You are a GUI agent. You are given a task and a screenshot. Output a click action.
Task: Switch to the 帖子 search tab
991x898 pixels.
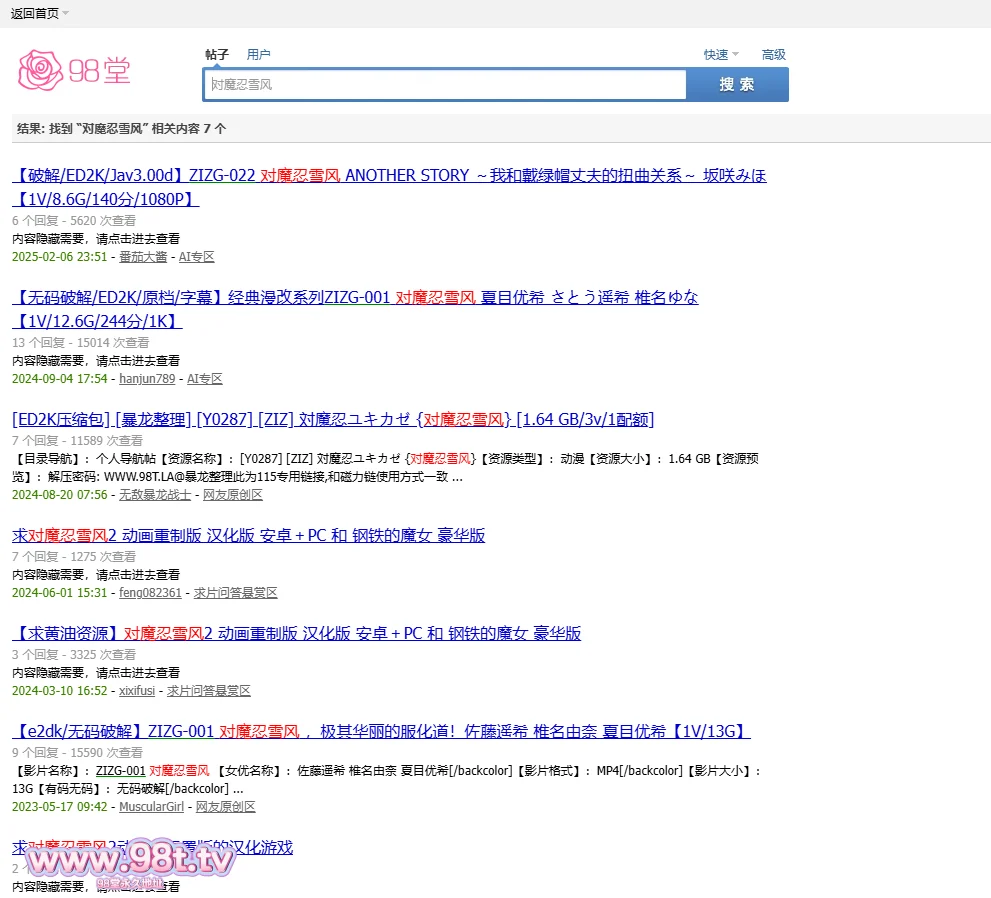[x=217, y=55]
